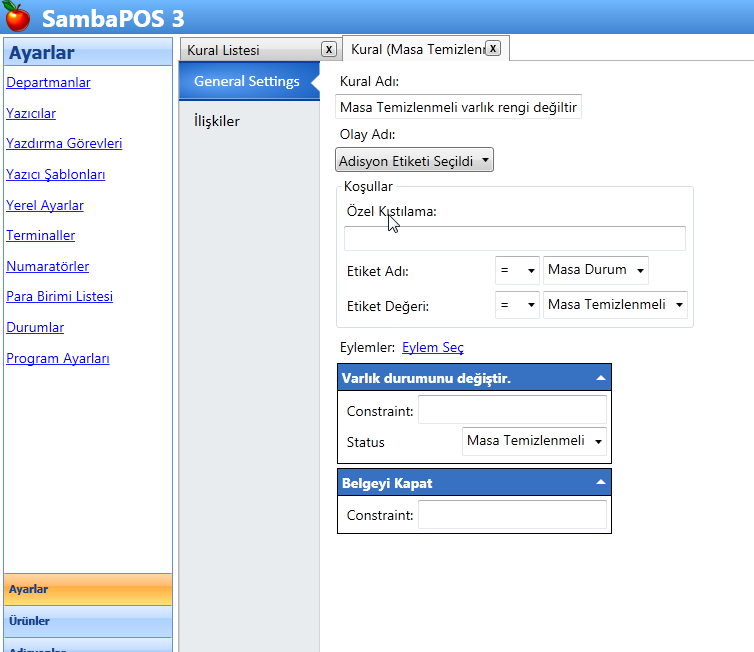Open the Olay Adı event dropdown
Image resolution: width=754 pixels, height=652 pixels.
[x=414, y=160]
